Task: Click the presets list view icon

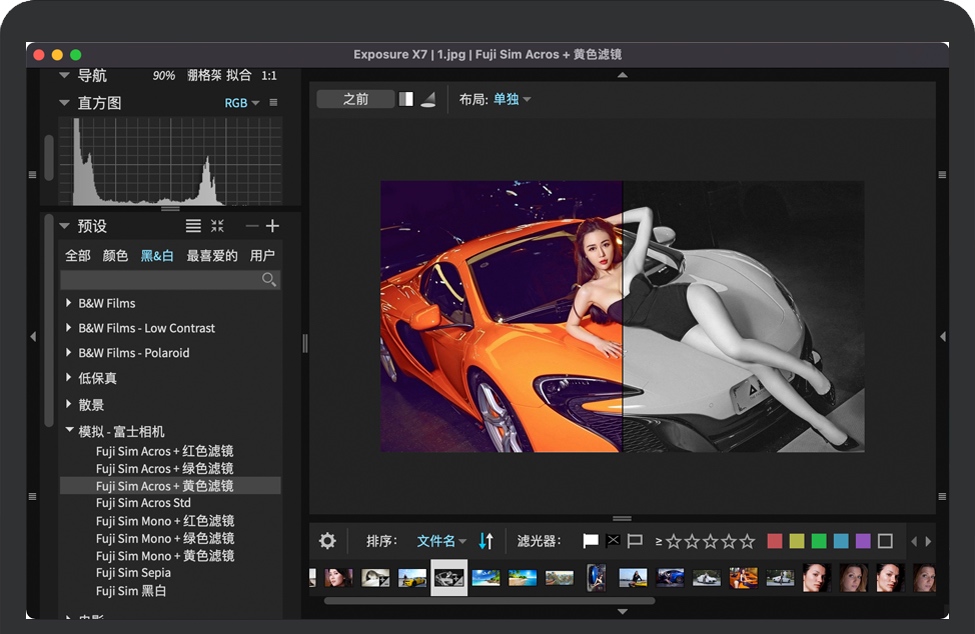Action: coord(193,226)
